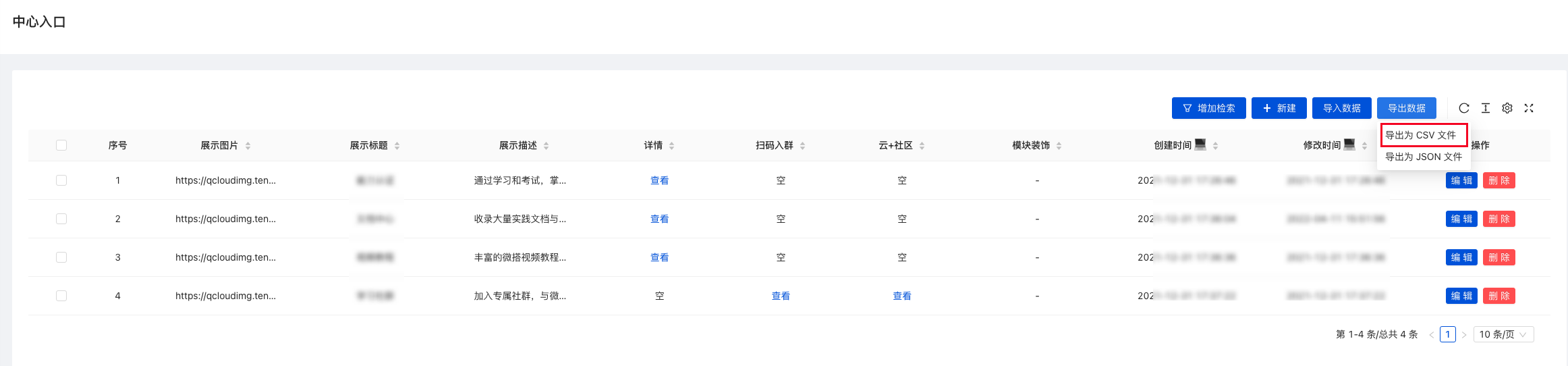Click the 新建 button
This screenshot has width=1568, height=366.
pyautogui.click(x=1279, y=108)
